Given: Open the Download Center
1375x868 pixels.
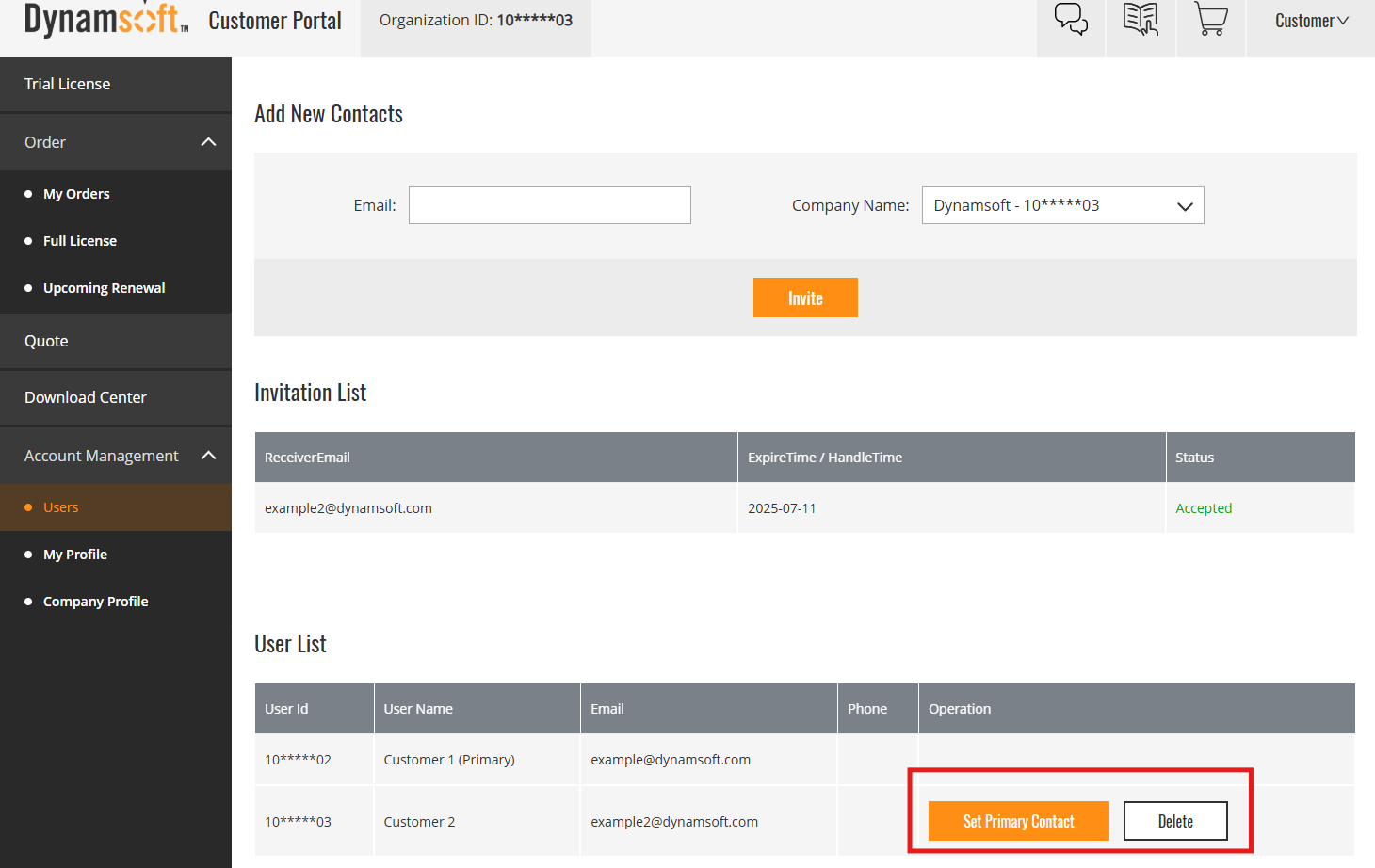Looking at the screenshot, I should (85, 396).
